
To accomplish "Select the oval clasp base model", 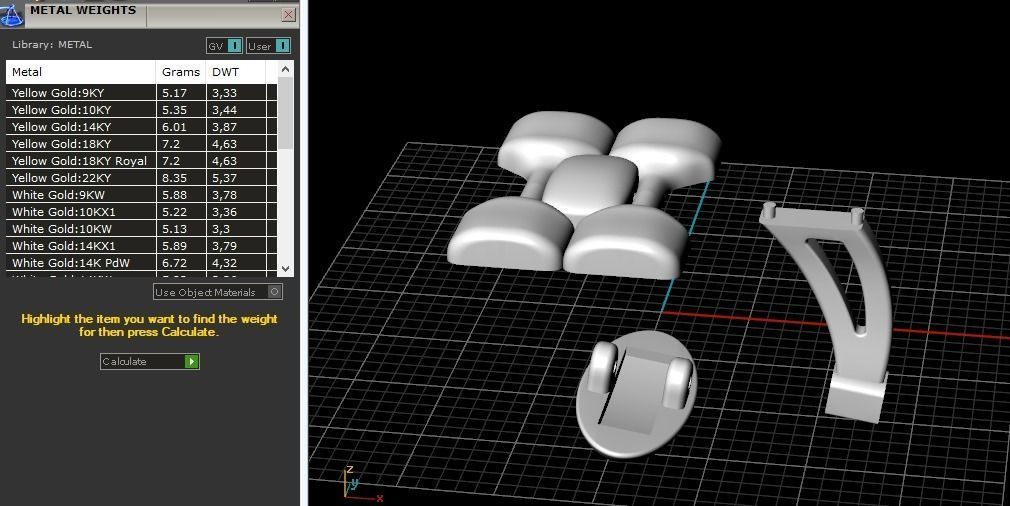I will click(x=636, y=394).
